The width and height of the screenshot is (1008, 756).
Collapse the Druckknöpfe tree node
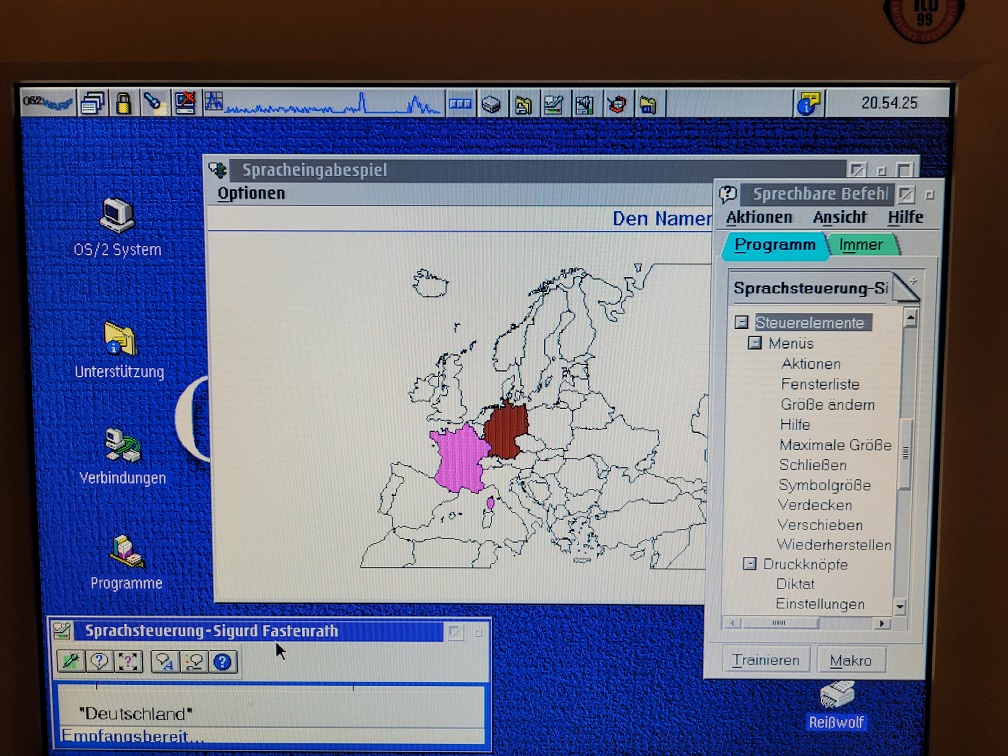[x=749, y=564]
